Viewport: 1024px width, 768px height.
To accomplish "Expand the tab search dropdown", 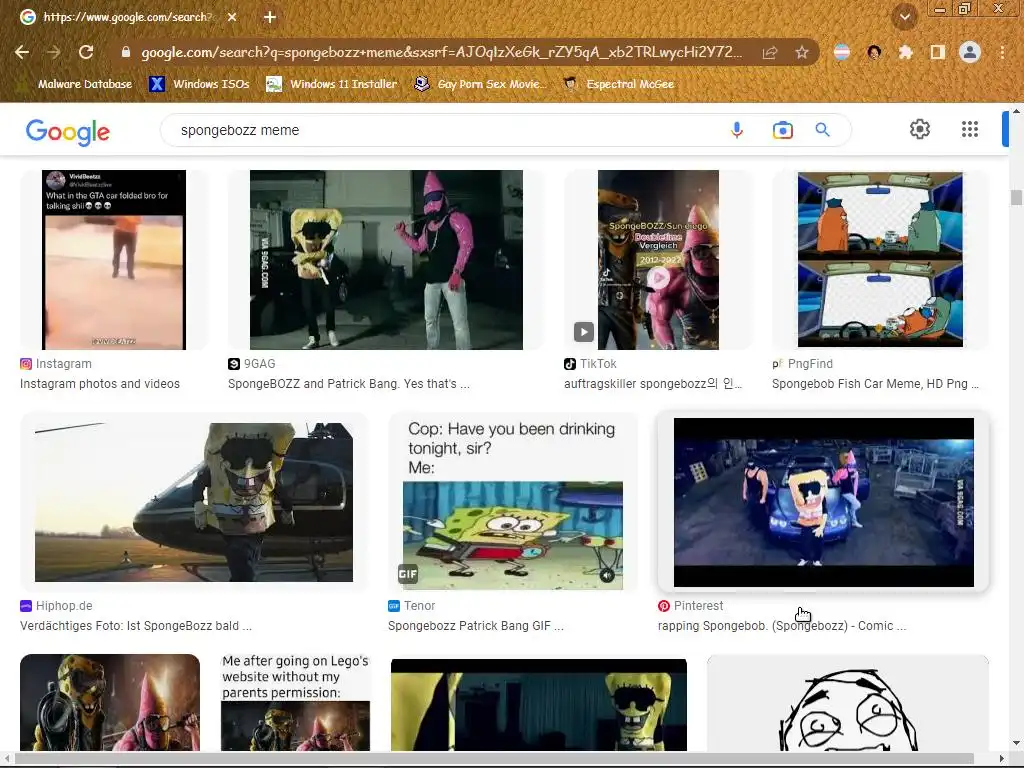I will [905, 17].
